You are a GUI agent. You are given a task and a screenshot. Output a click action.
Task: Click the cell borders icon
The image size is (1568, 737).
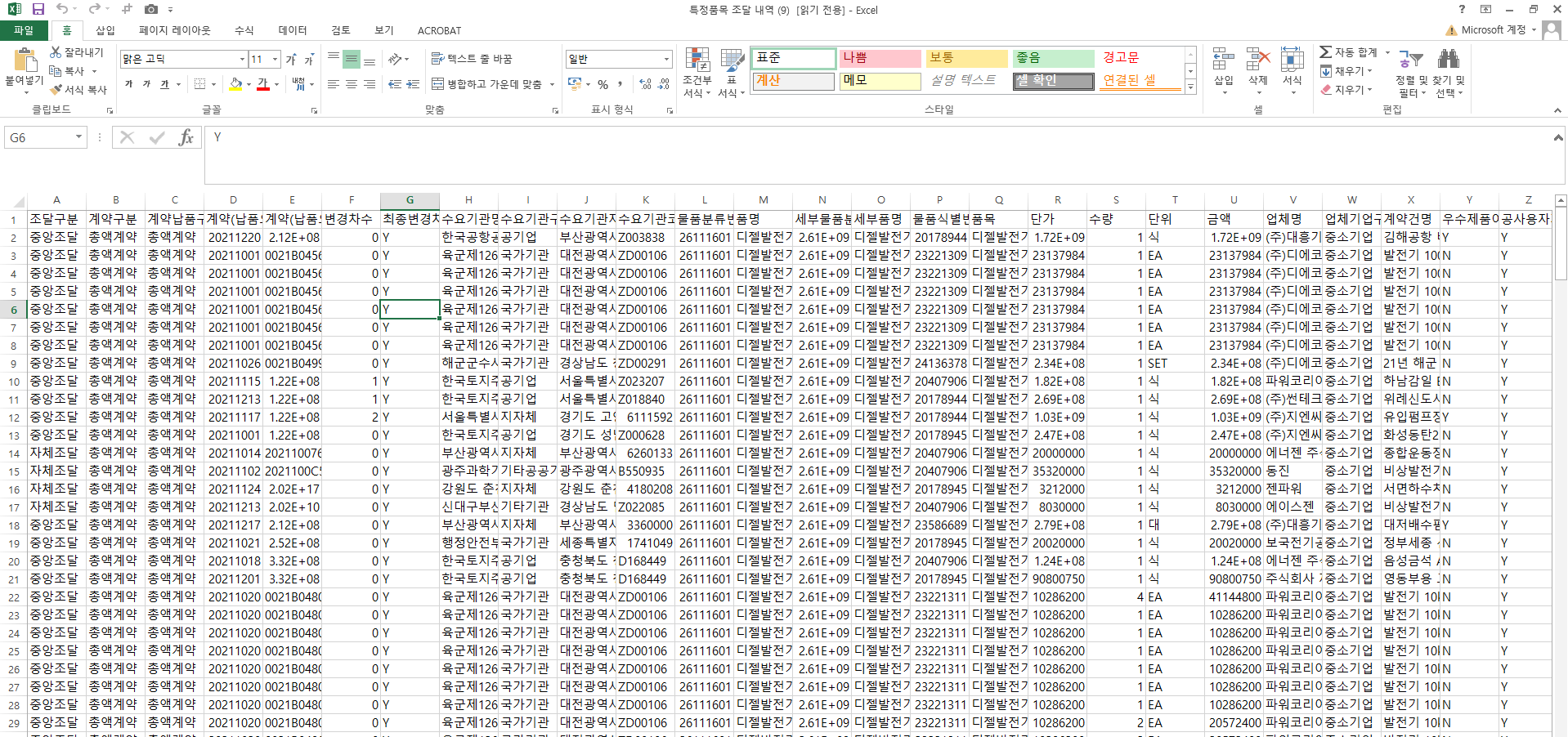point(199,84)
